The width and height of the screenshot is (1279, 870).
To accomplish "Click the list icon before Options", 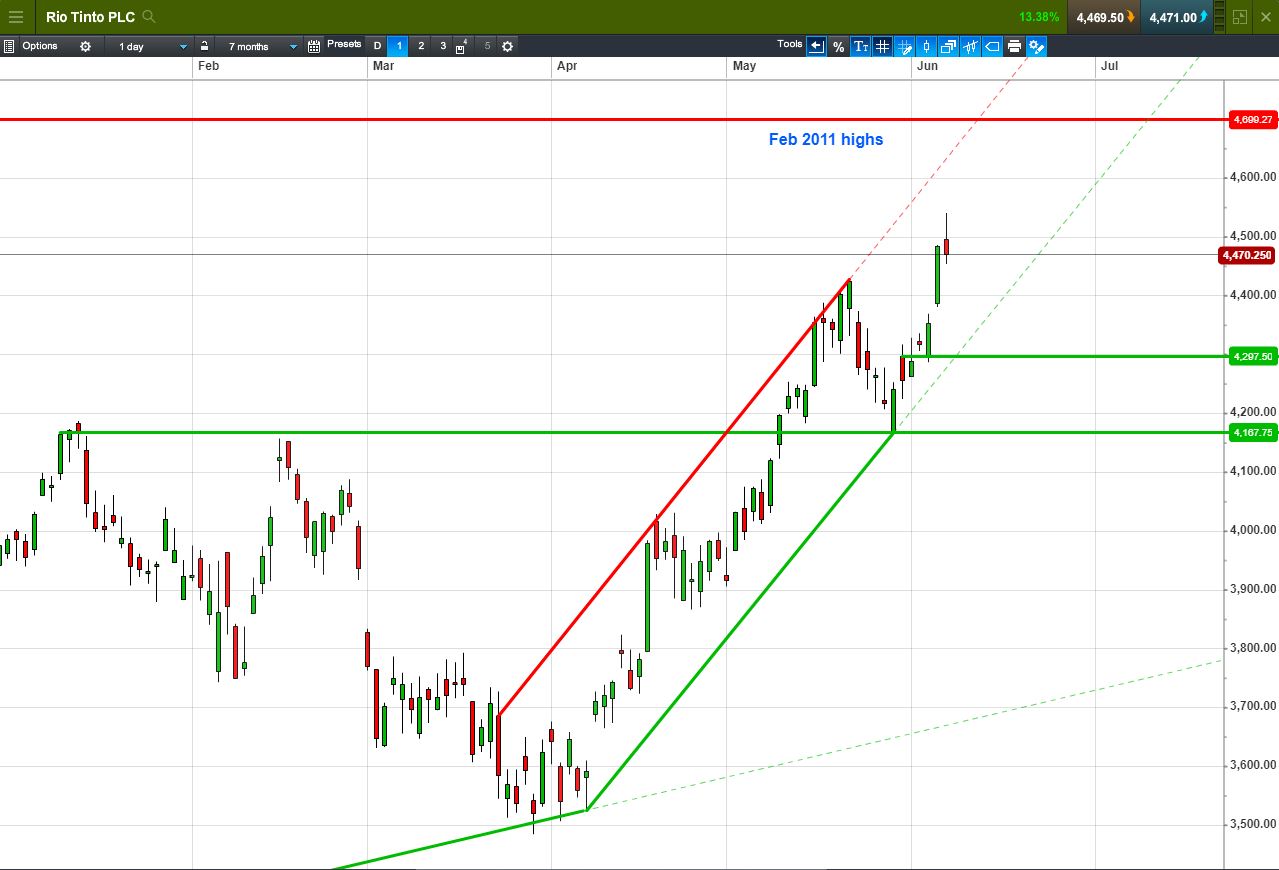I will coord(9,46).
